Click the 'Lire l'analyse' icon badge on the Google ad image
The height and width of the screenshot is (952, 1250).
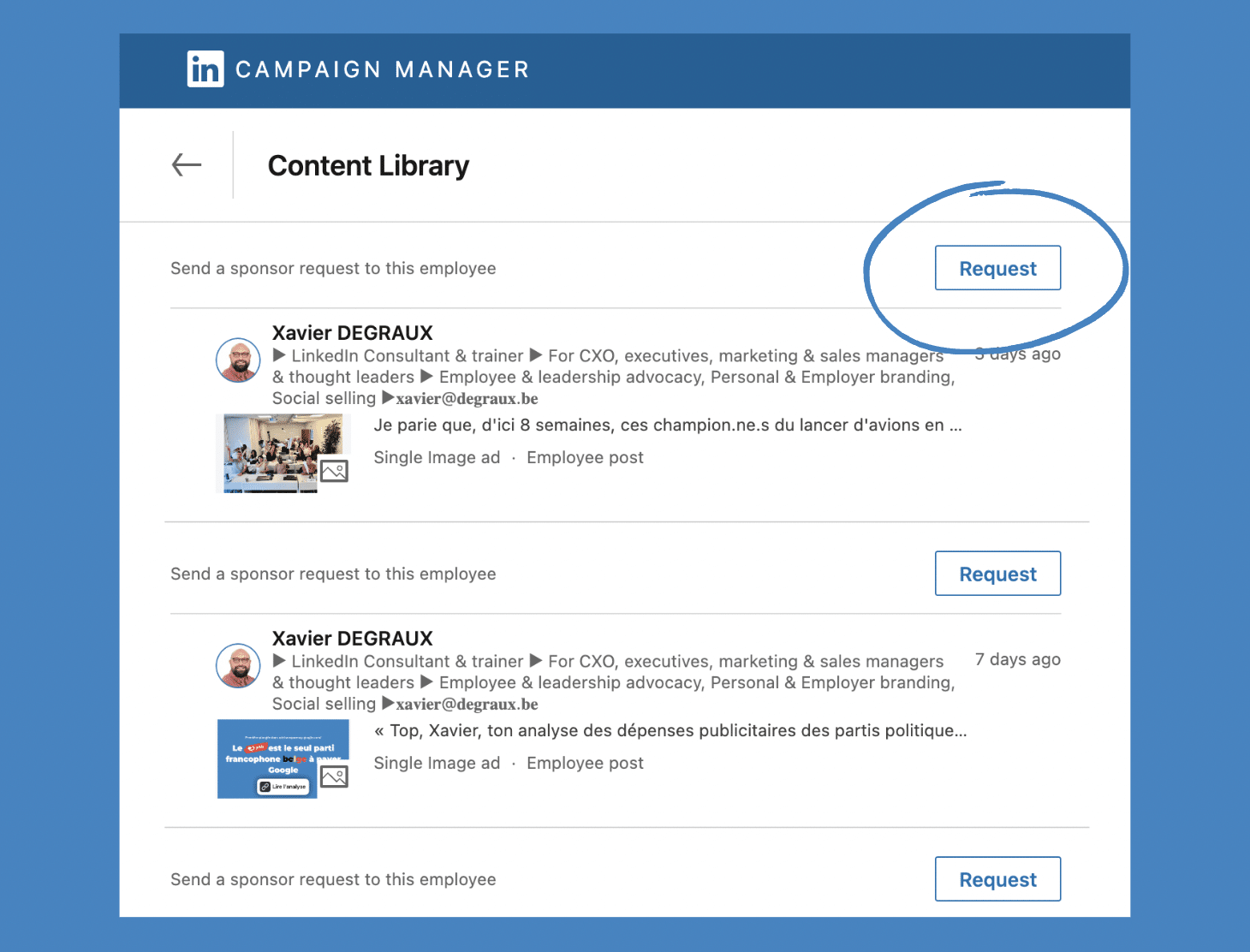tap(265, 786)
